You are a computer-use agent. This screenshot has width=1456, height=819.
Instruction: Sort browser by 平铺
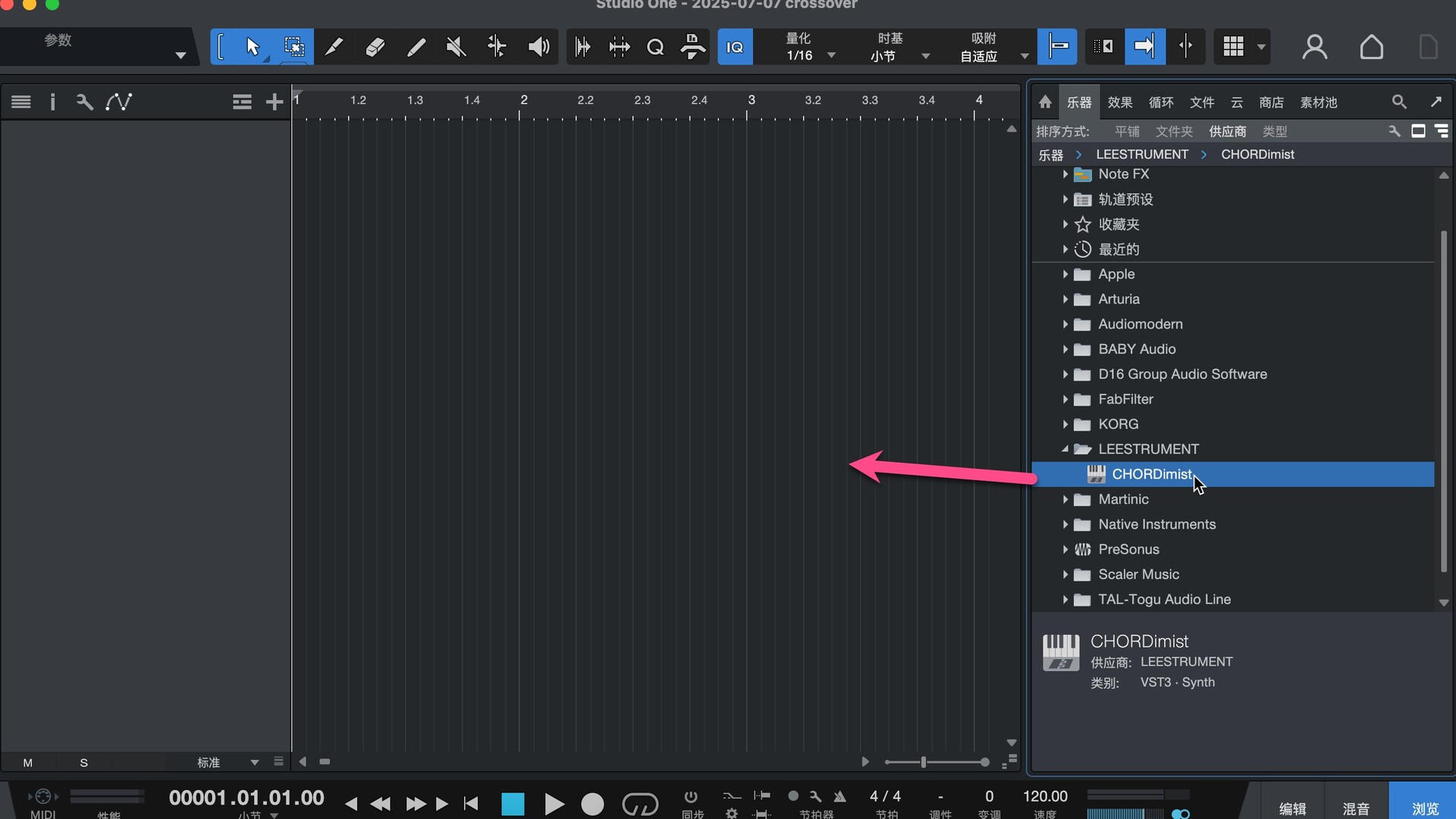tap(1127, 132)
